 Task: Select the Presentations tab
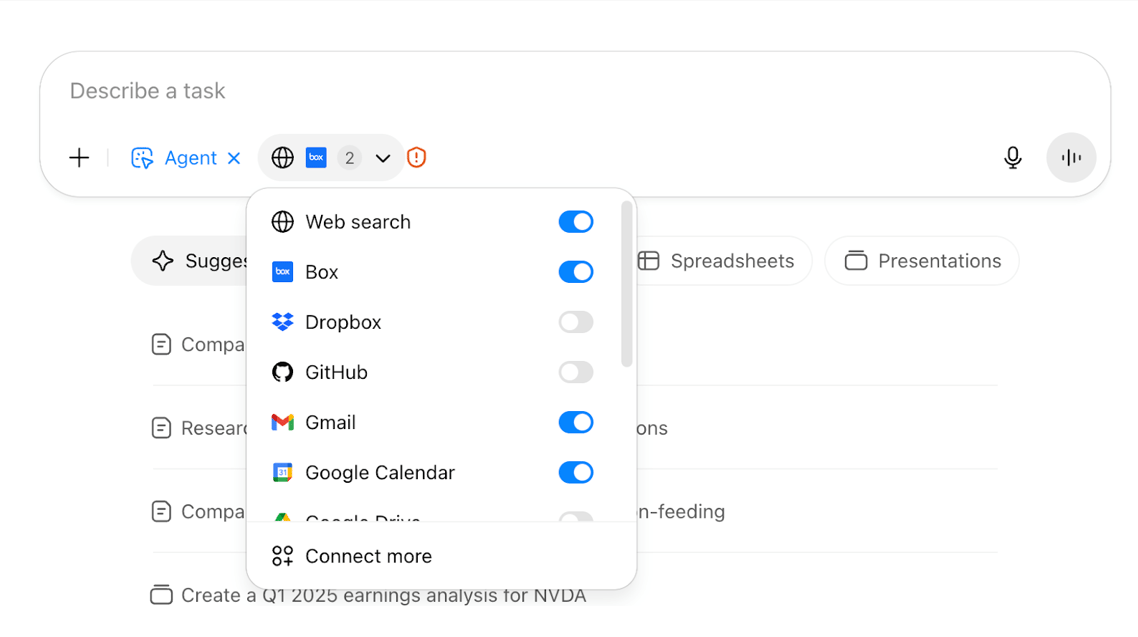(922, 261)
